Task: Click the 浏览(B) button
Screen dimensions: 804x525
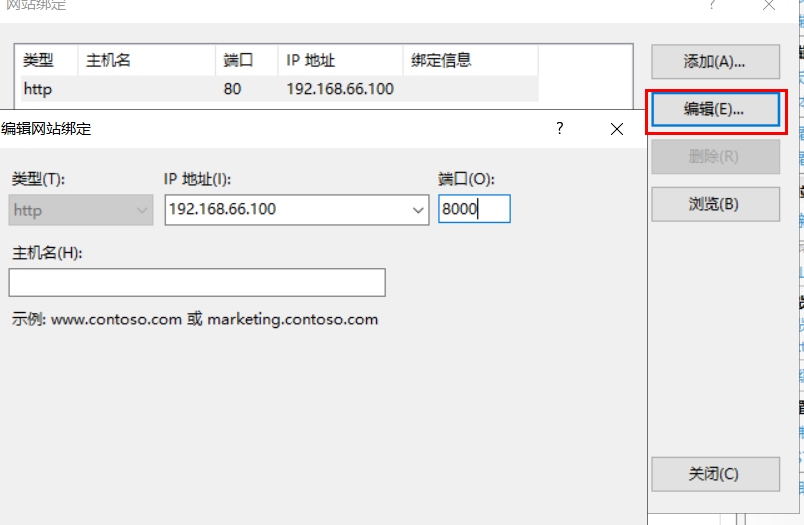Action: [x=715, y=204]
